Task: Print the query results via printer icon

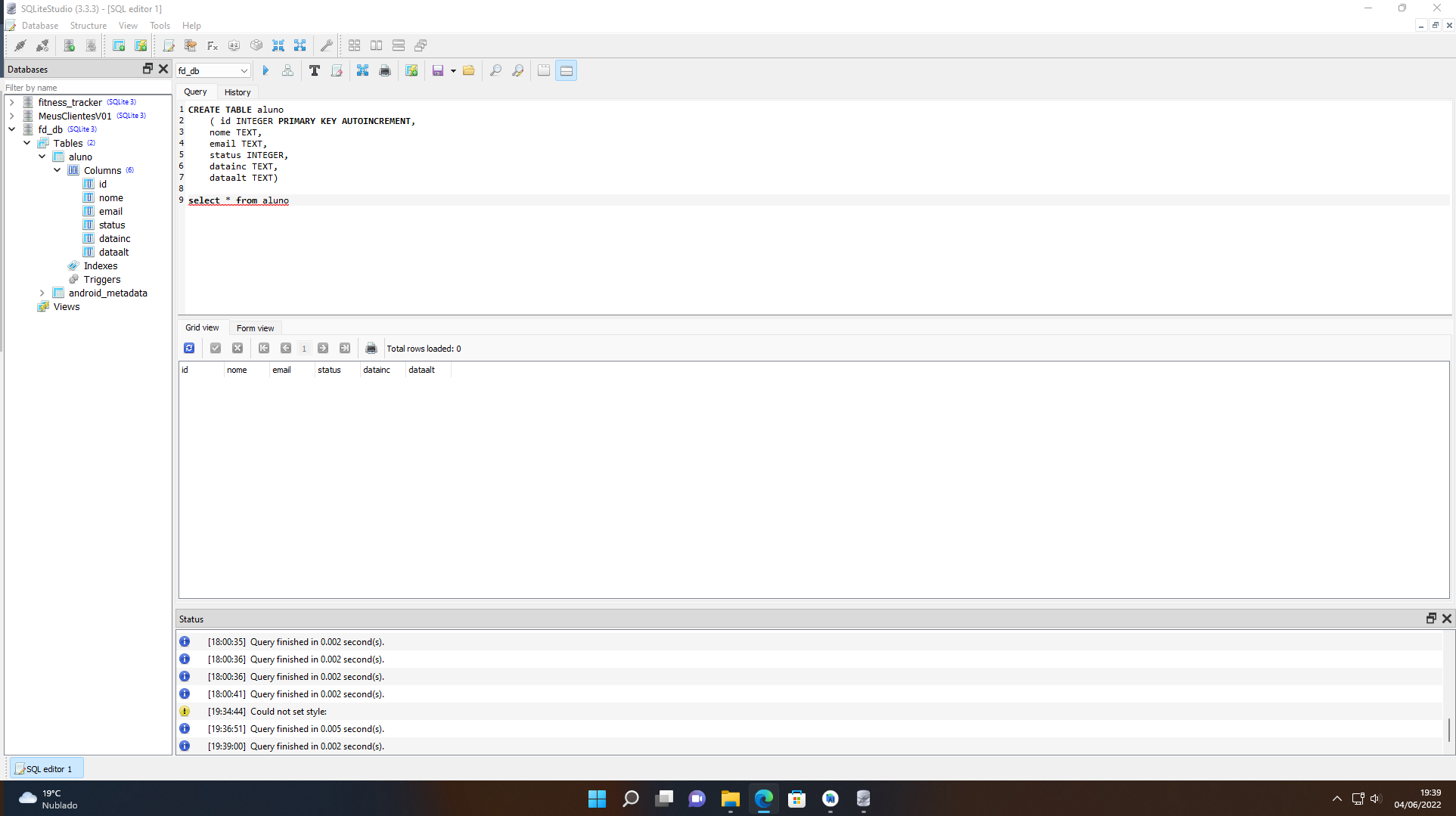Action: tap(371, 348)
